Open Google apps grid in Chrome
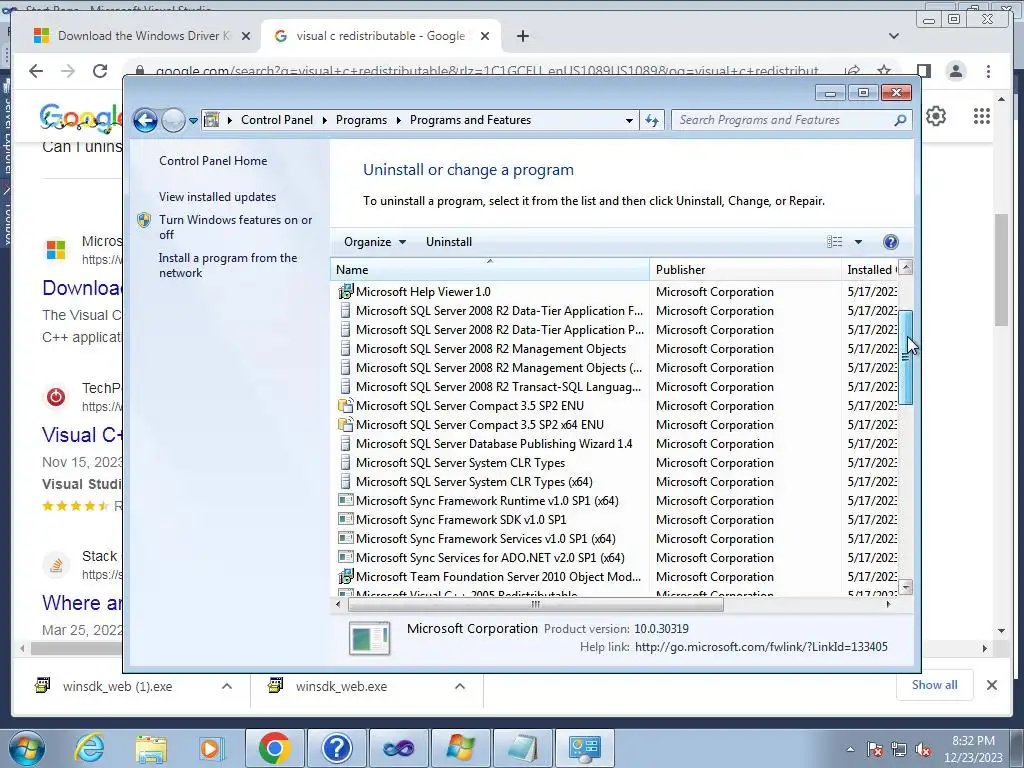The image size is (1024, 768). [x=982, y=116]
